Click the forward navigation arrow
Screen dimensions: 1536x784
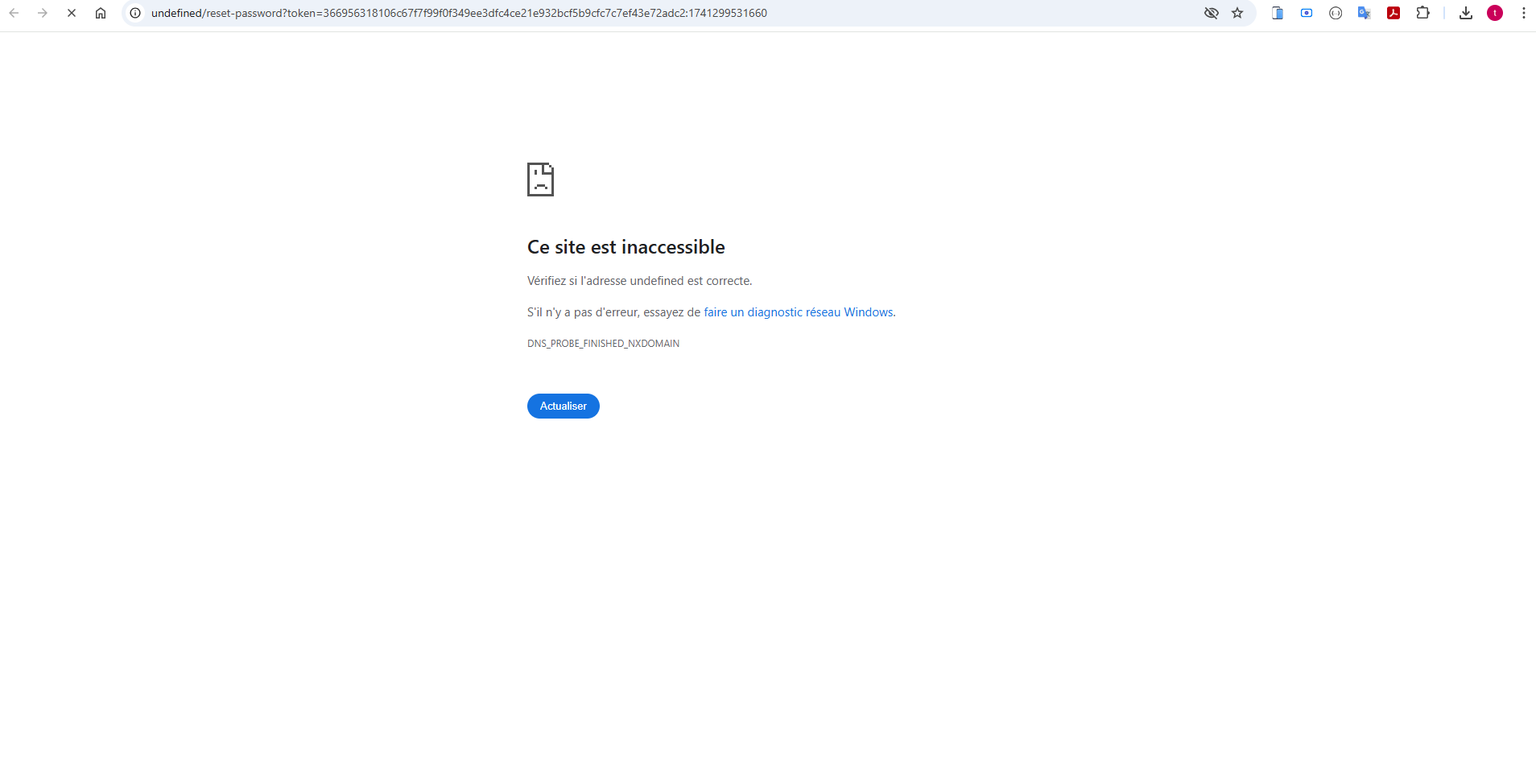pos(43,13)
